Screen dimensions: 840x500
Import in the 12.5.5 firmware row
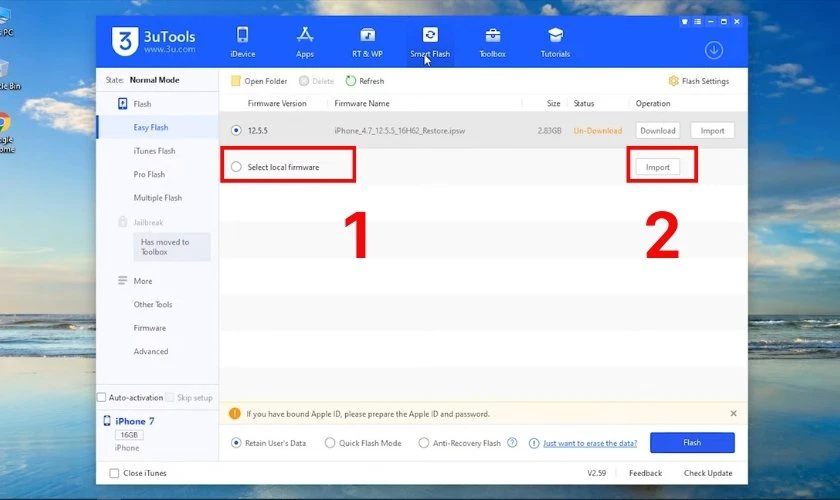click(x=712, y=130)
